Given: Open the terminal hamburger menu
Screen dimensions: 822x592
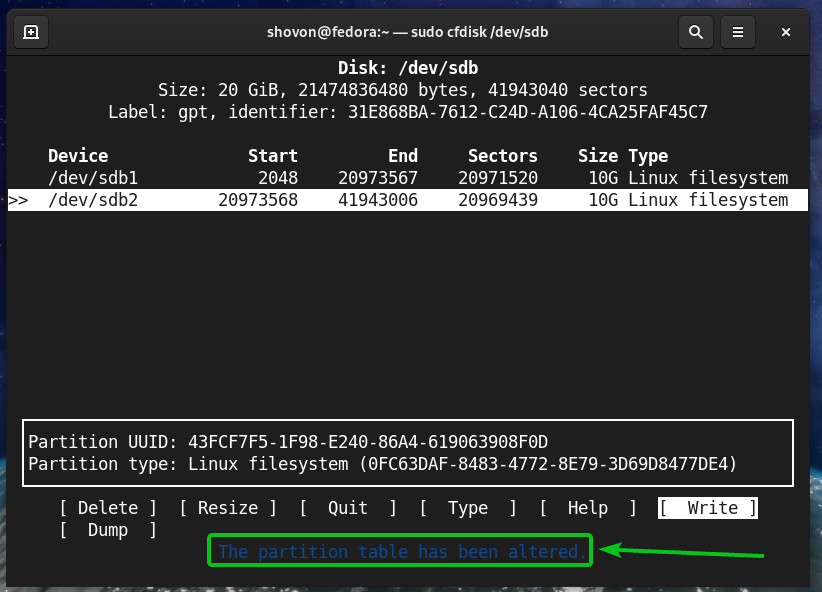Looking at the screenshot, I should [x=740, y=32].
